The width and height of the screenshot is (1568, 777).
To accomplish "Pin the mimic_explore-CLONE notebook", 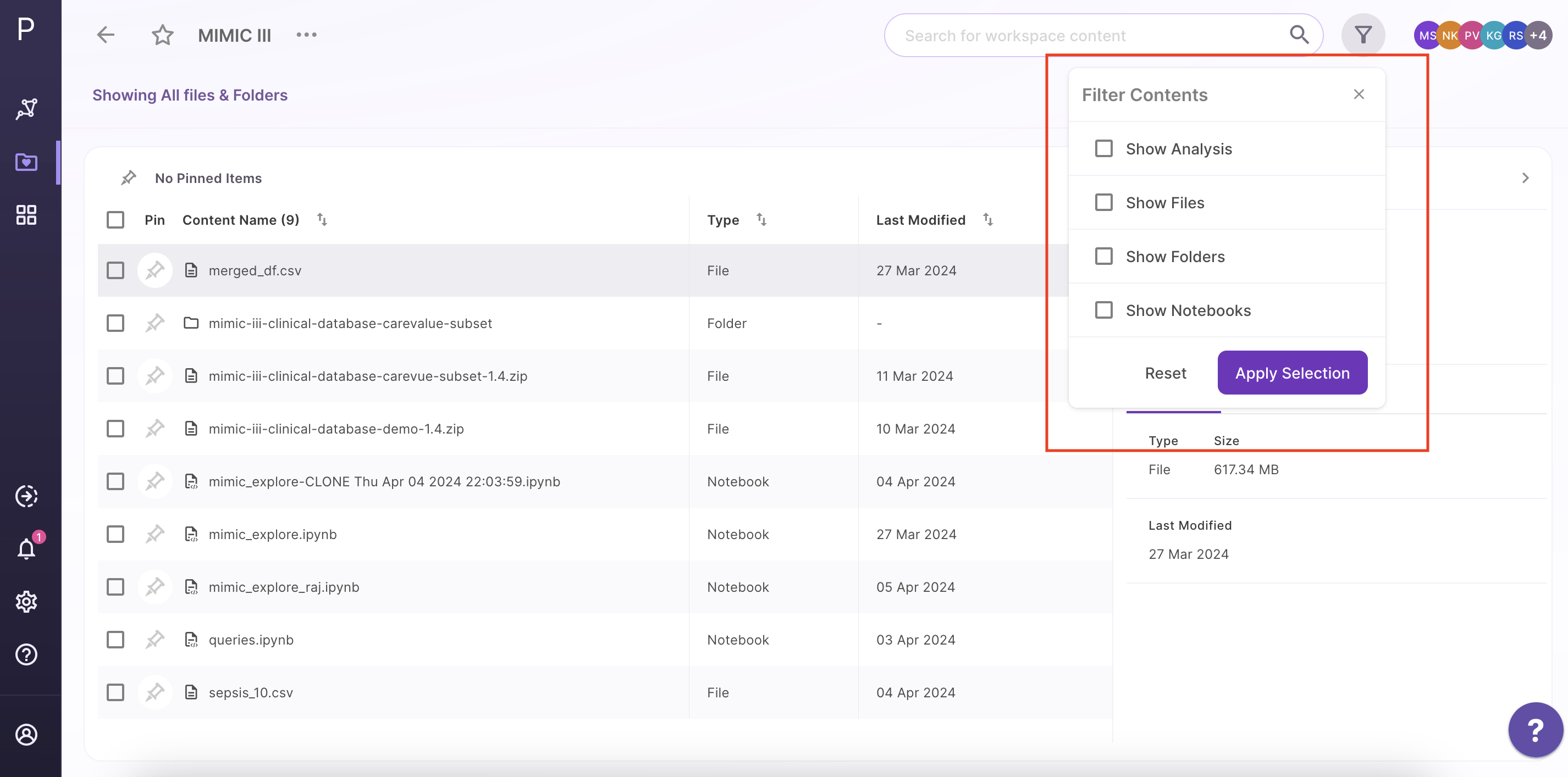I will [x=154, y=481].
